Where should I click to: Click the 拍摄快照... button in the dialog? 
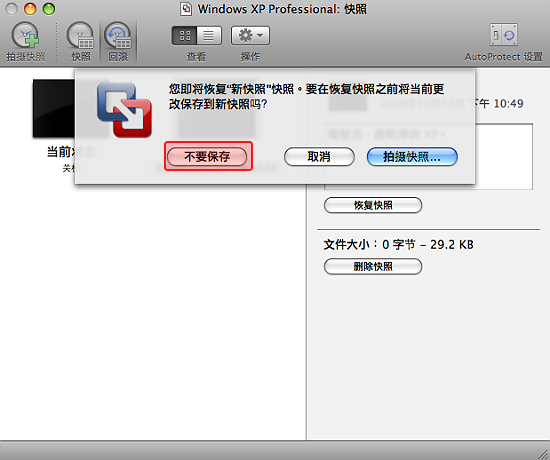(x=412, y=156)
